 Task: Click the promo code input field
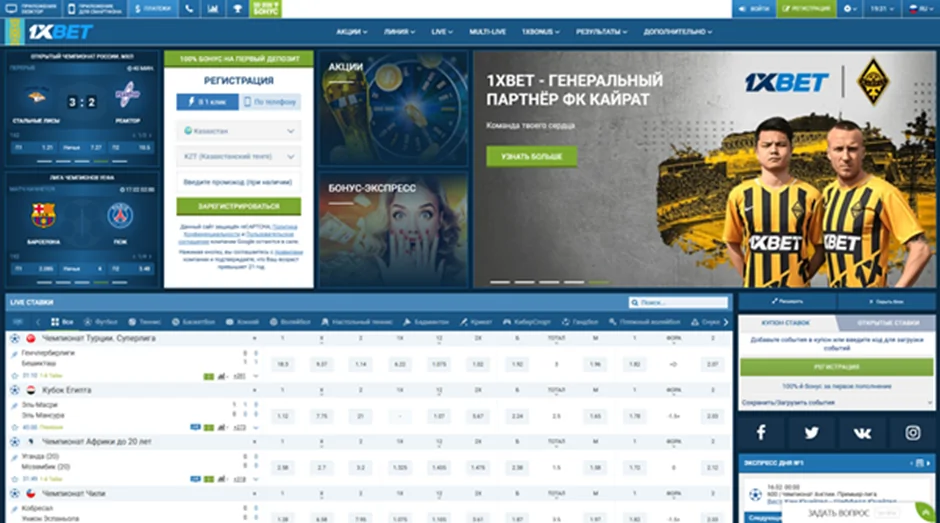(x=239, y=182)
